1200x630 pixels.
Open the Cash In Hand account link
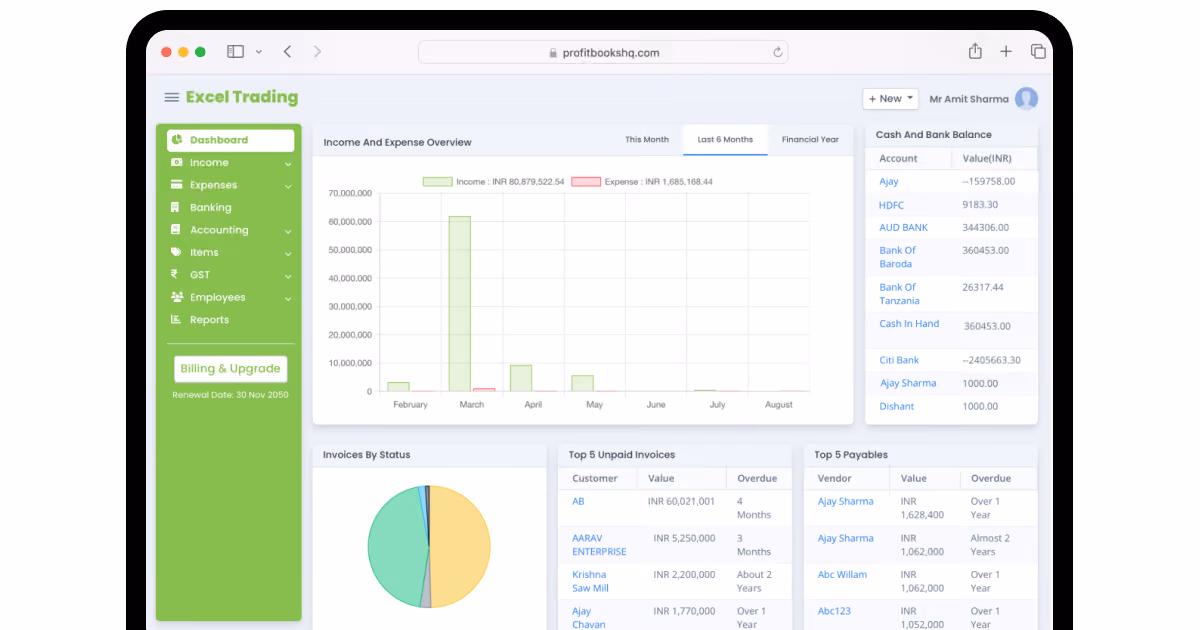[x=909, y=324]
